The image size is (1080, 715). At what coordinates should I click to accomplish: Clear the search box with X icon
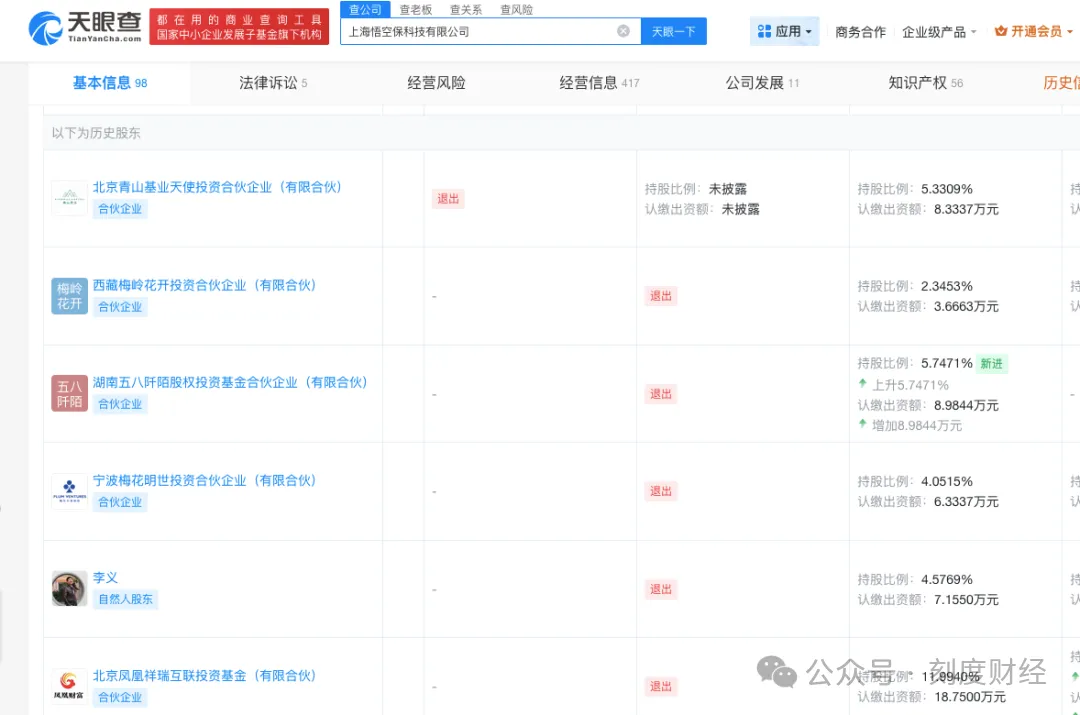[623, 31]
